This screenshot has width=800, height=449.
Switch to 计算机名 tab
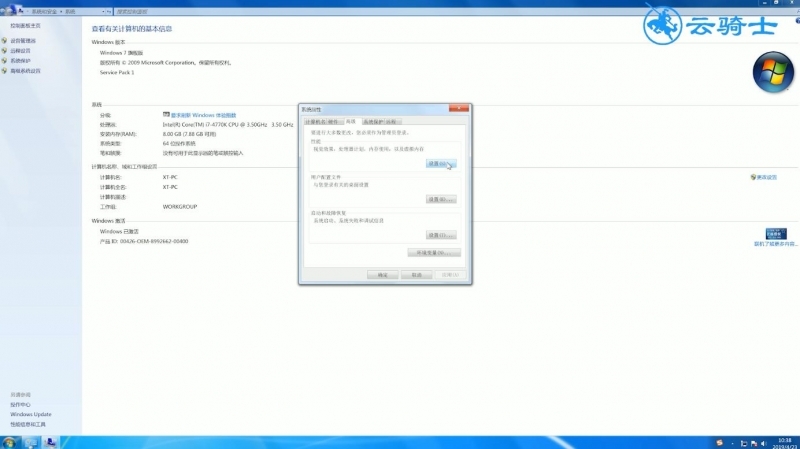[x=315, y=122]
